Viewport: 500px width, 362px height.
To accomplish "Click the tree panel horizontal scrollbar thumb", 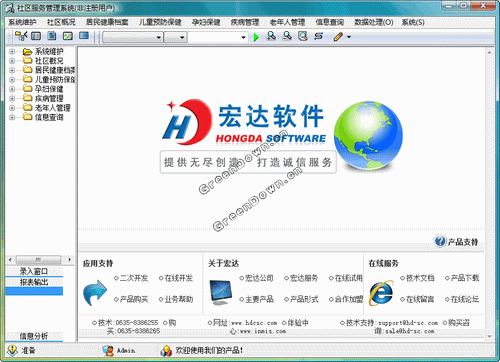I will (x=38, y=259).
